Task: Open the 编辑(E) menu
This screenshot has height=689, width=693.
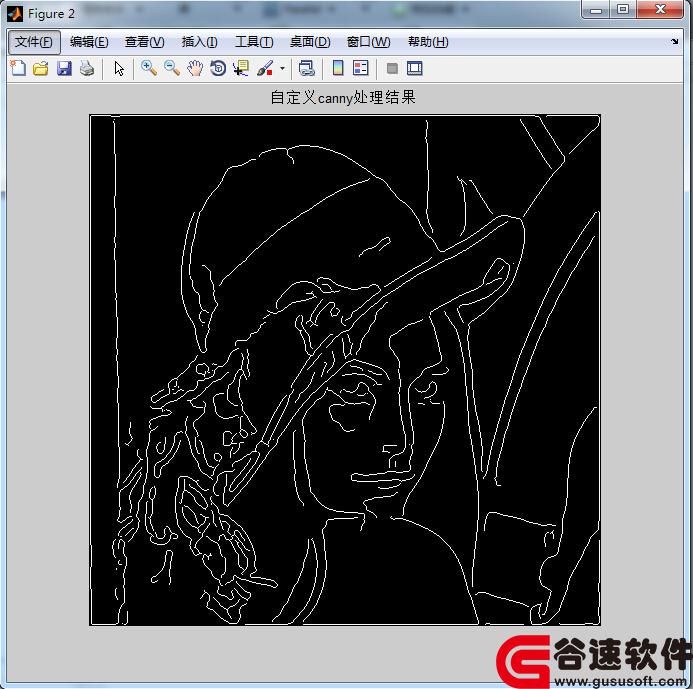Action: pyautogui.click(x=89, y=42)
